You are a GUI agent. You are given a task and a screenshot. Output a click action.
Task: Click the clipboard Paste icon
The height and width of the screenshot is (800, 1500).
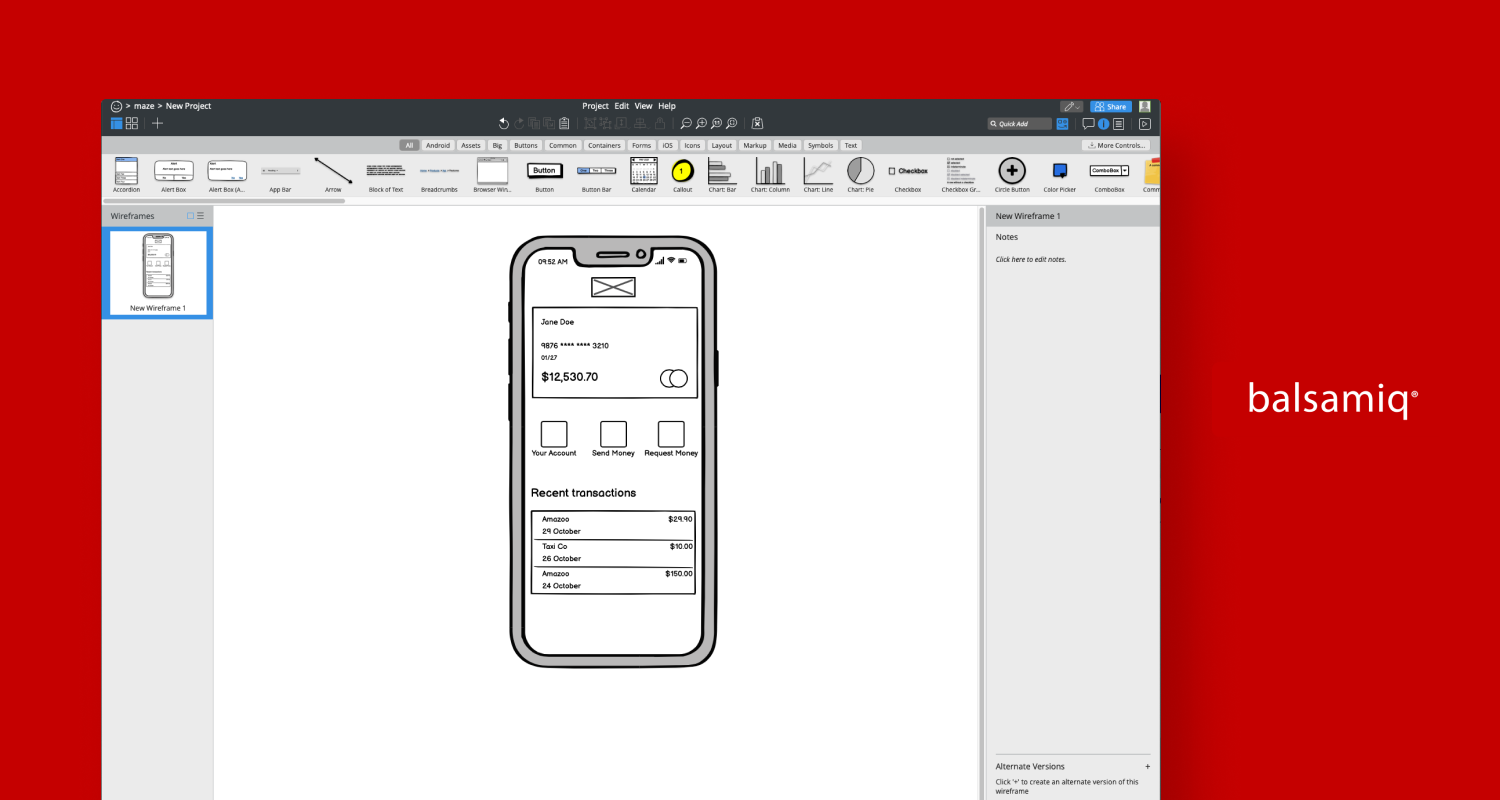coord(564,123)
